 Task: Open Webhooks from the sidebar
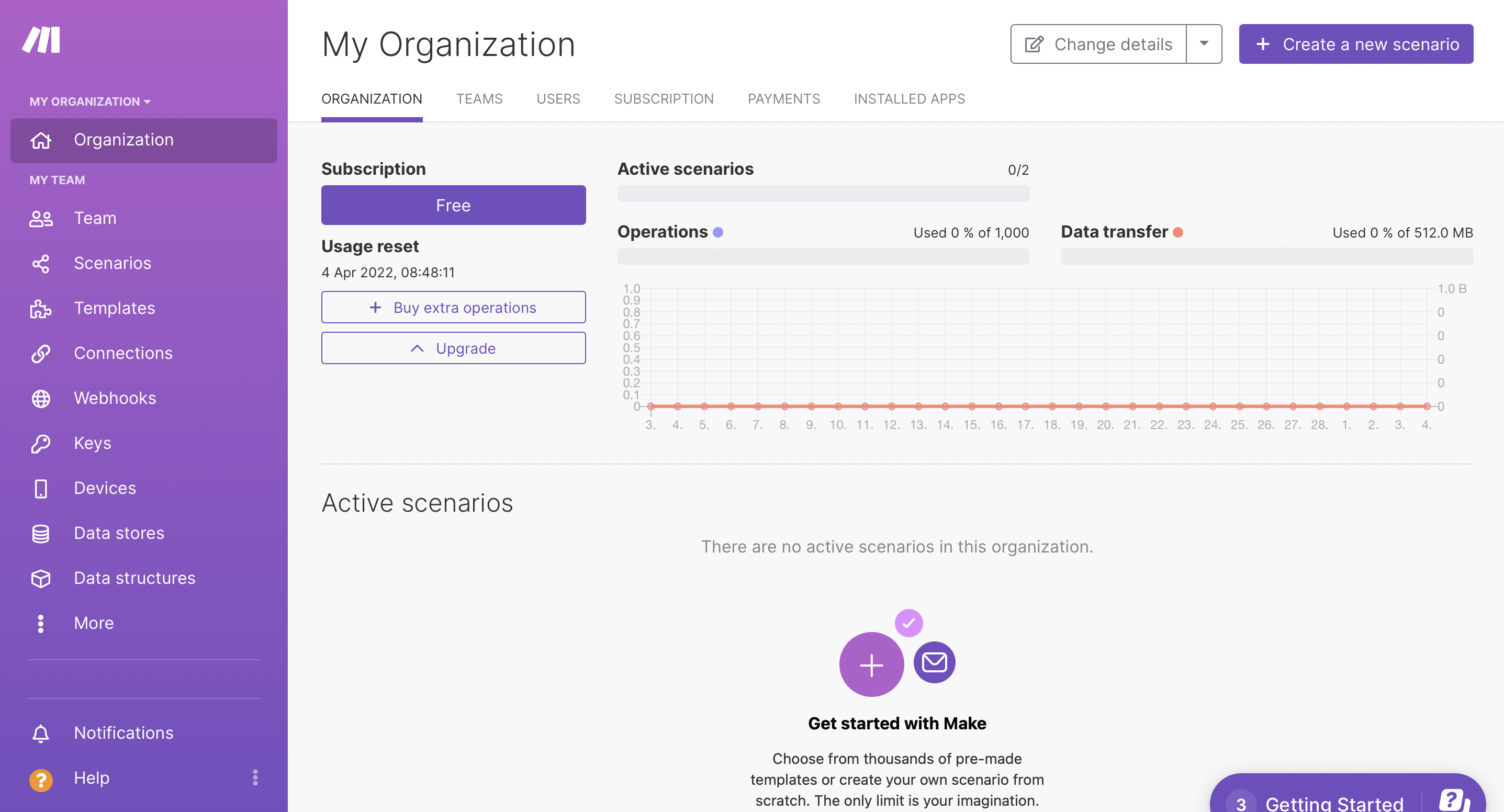coord(115,398)
